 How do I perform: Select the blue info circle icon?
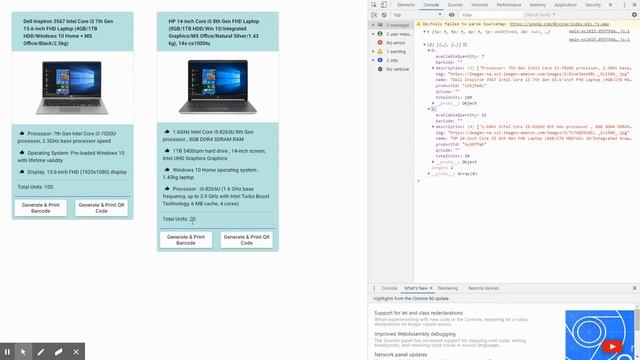[x=380, y=60]
